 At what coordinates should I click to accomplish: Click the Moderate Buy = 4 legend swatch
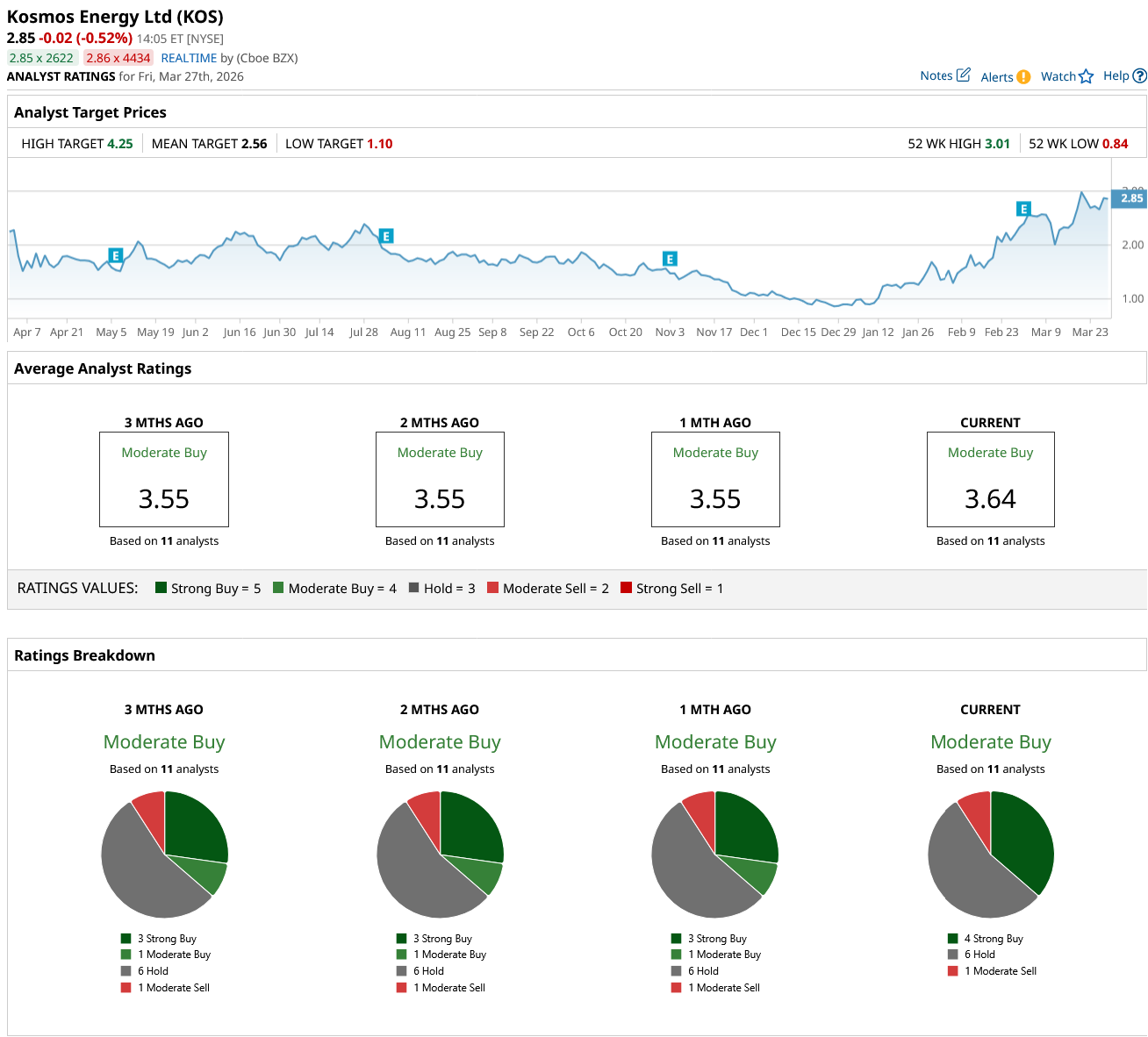(278, 588)
